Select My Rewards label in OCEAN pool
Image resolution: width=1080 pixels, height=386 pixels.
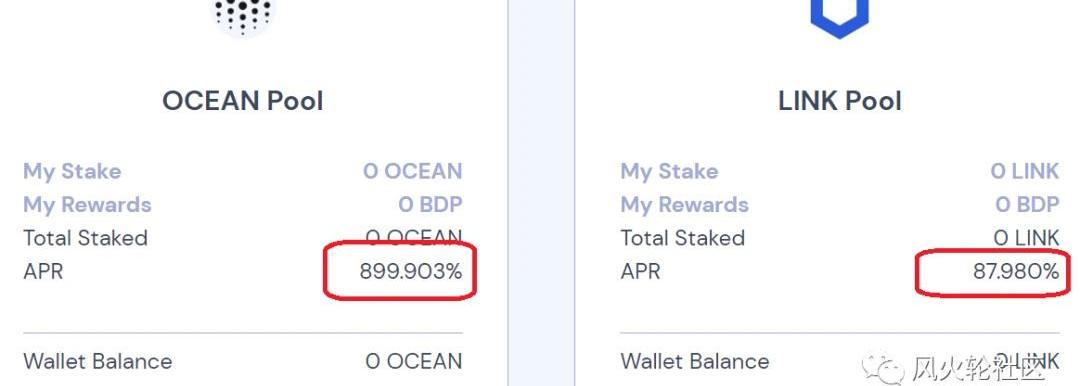pyautogui.click(x=87, y=205)
